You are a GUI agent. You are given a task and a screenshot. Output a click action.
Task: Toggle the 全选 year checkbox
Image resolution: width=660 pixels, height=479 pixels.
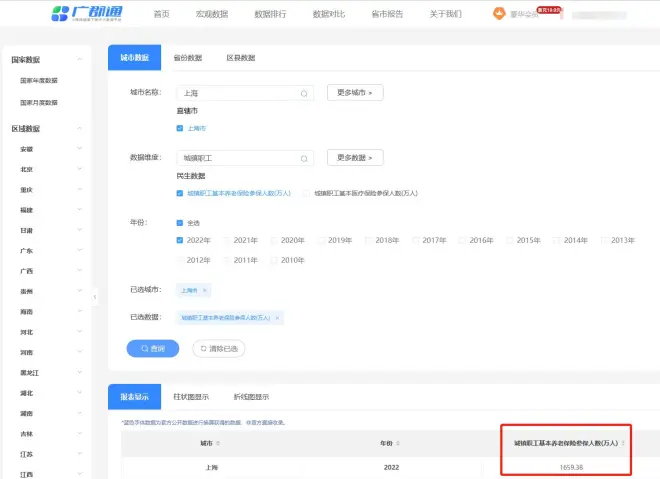click(180, 223)
